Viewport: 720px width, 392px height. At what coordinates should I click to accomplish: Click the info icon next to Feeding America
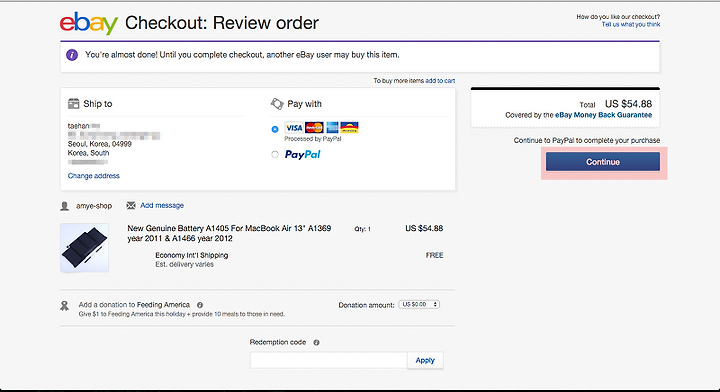click(x=200, y=305)
